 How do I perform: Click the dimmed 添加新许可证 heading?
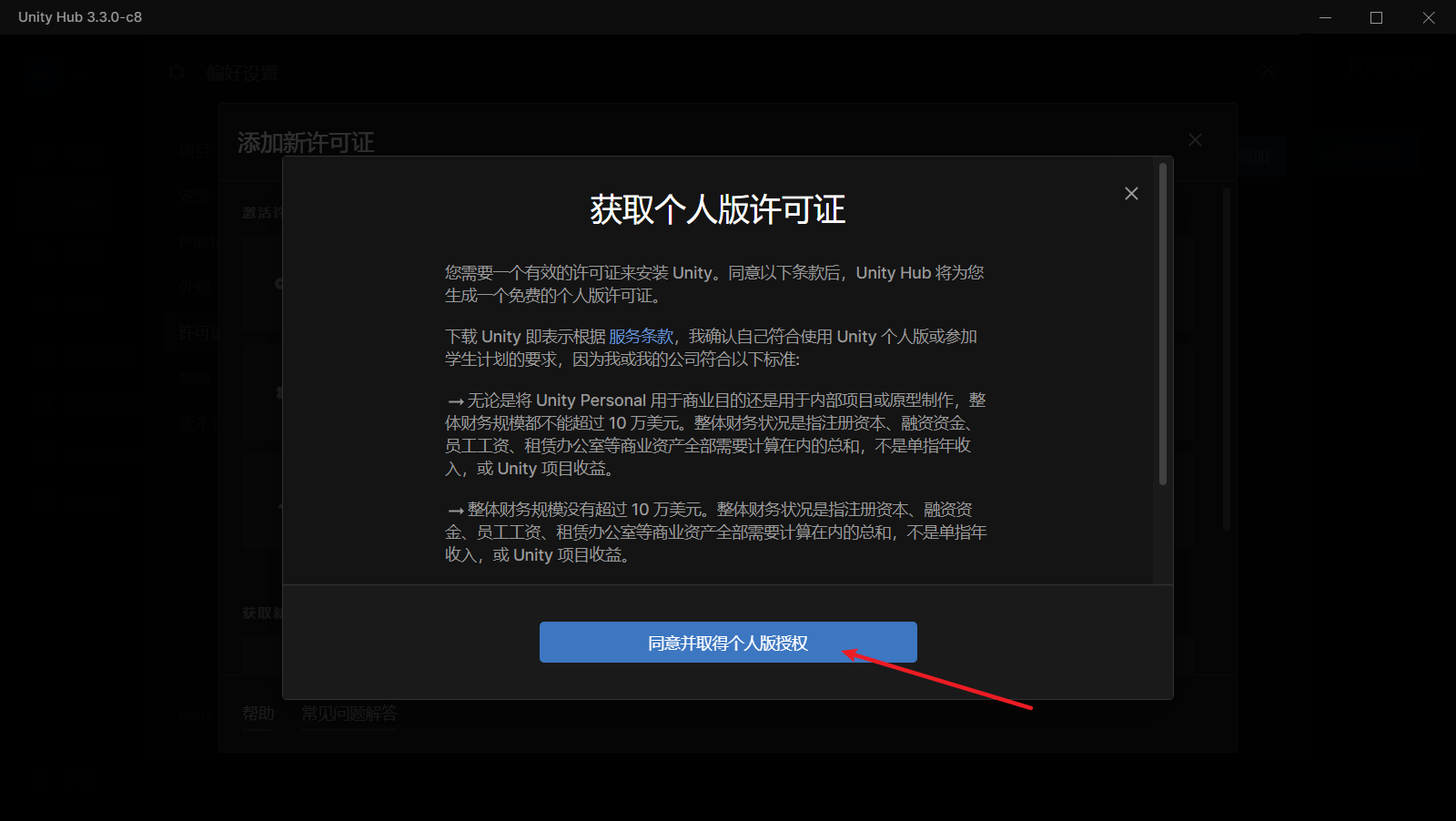pos(306,143)
